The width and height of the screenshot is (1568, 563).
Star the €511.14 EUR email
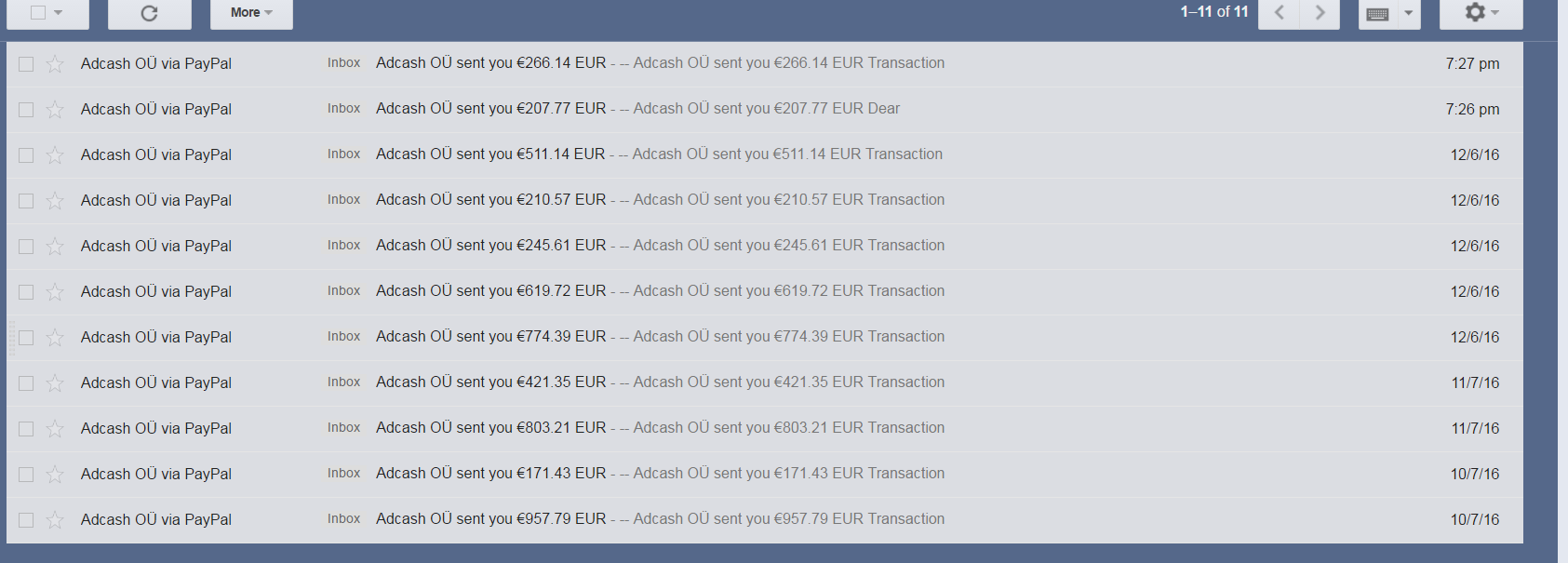[55, 155]
